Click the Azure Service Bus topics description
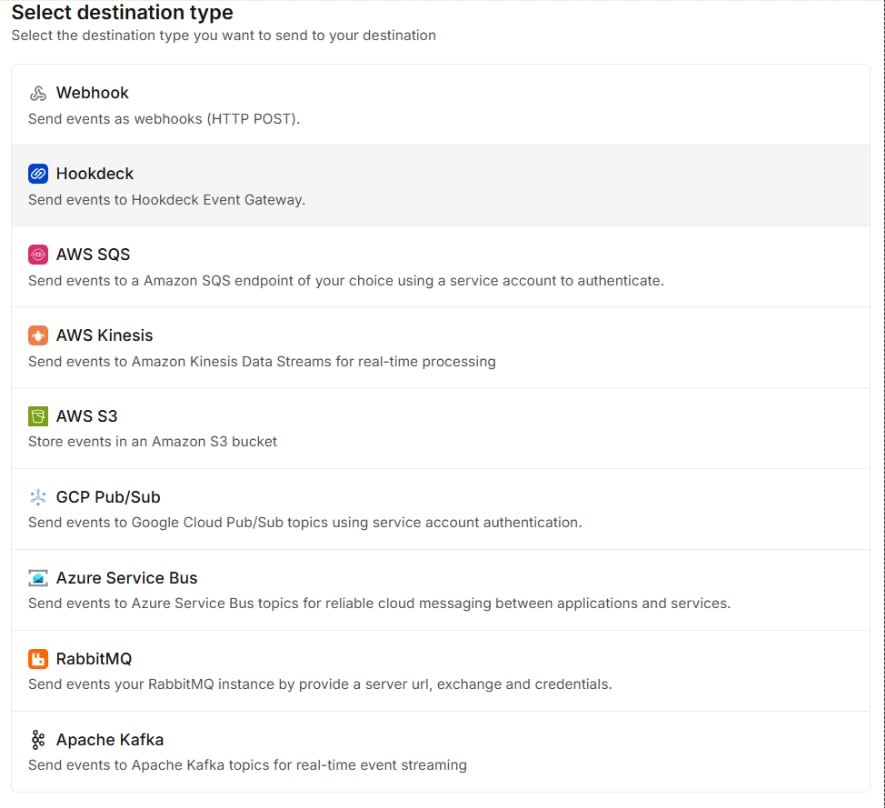885x808 pixels. coord(379,603)
